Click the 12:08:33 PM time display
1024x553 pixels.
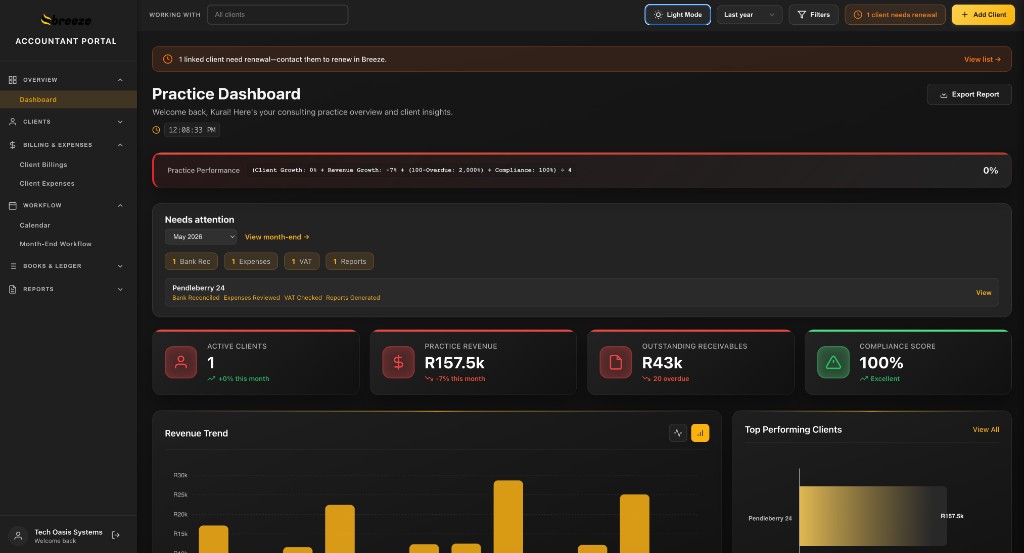point(191,130)
